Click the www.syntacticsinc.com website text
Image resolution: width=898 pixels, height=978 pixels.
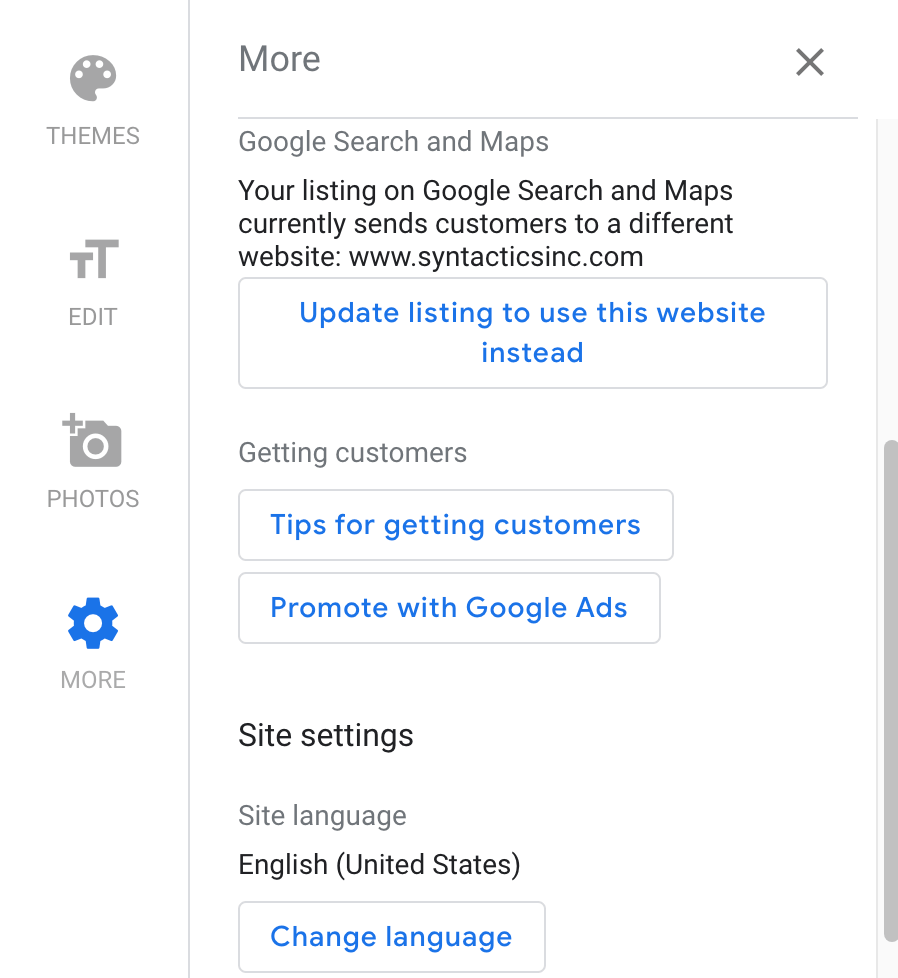click(496, 257)
